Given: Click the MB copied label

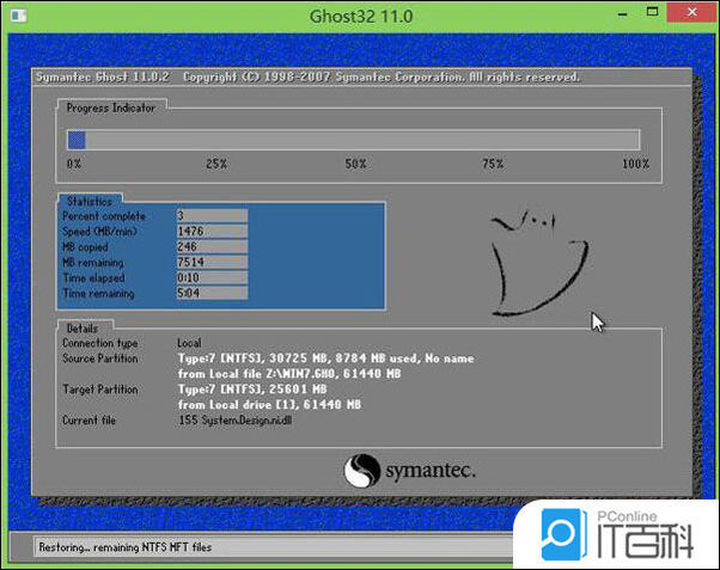Looking at the screenshot, I should point(85,247).
